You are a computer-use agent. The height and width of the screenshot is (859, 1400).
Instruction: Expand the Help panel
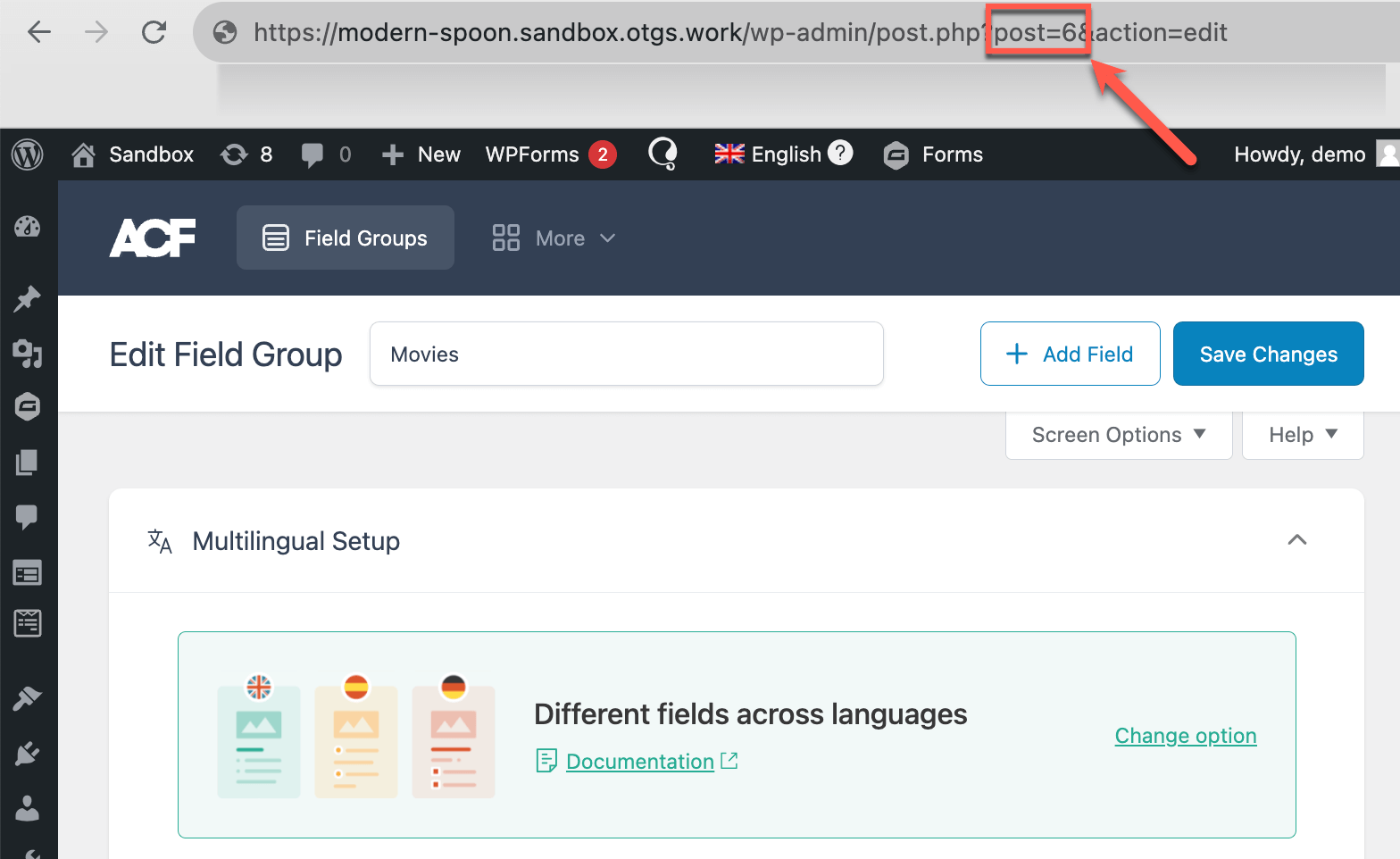click(1303, 435)
